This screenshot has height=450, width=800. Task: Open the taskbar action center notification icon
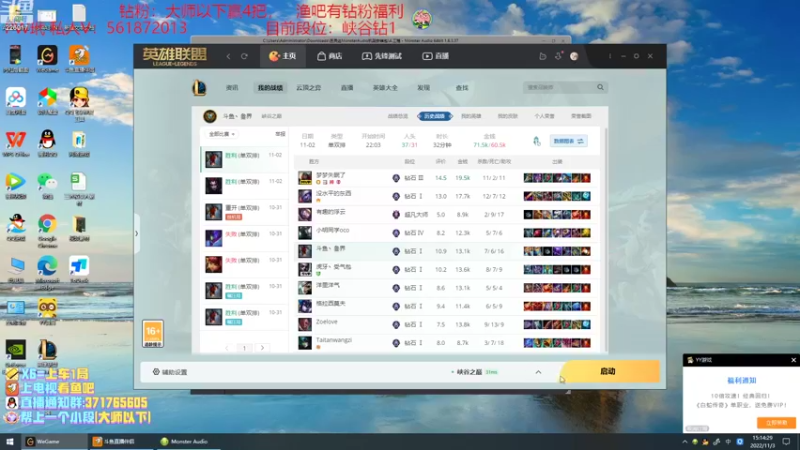pyautogui.click(x=786, y=441)
